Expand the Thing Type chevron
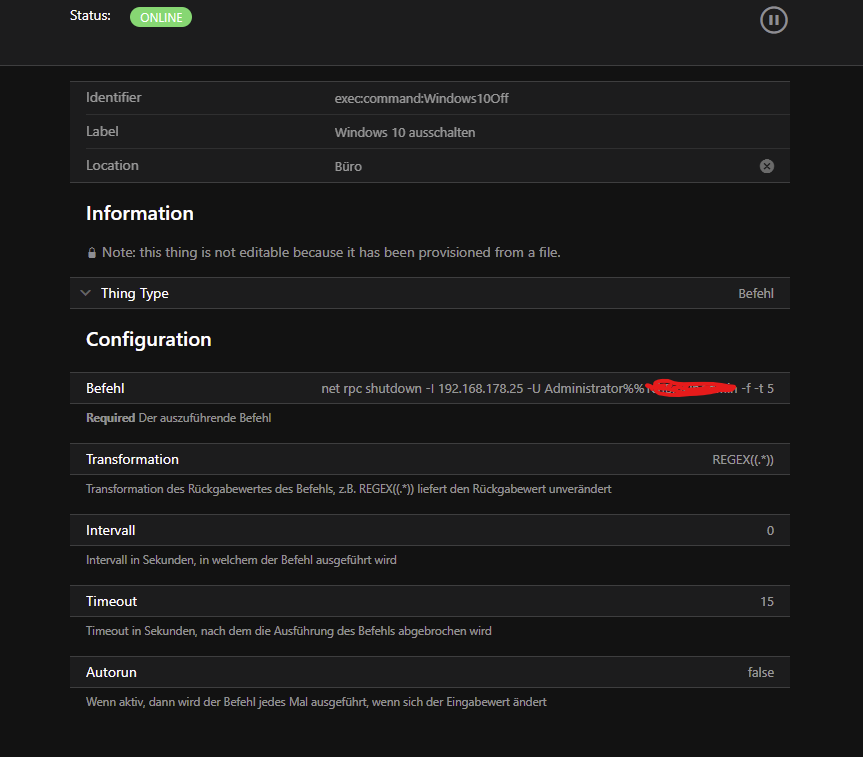Viewport: 863px width, 757px height. click(86, 293)
